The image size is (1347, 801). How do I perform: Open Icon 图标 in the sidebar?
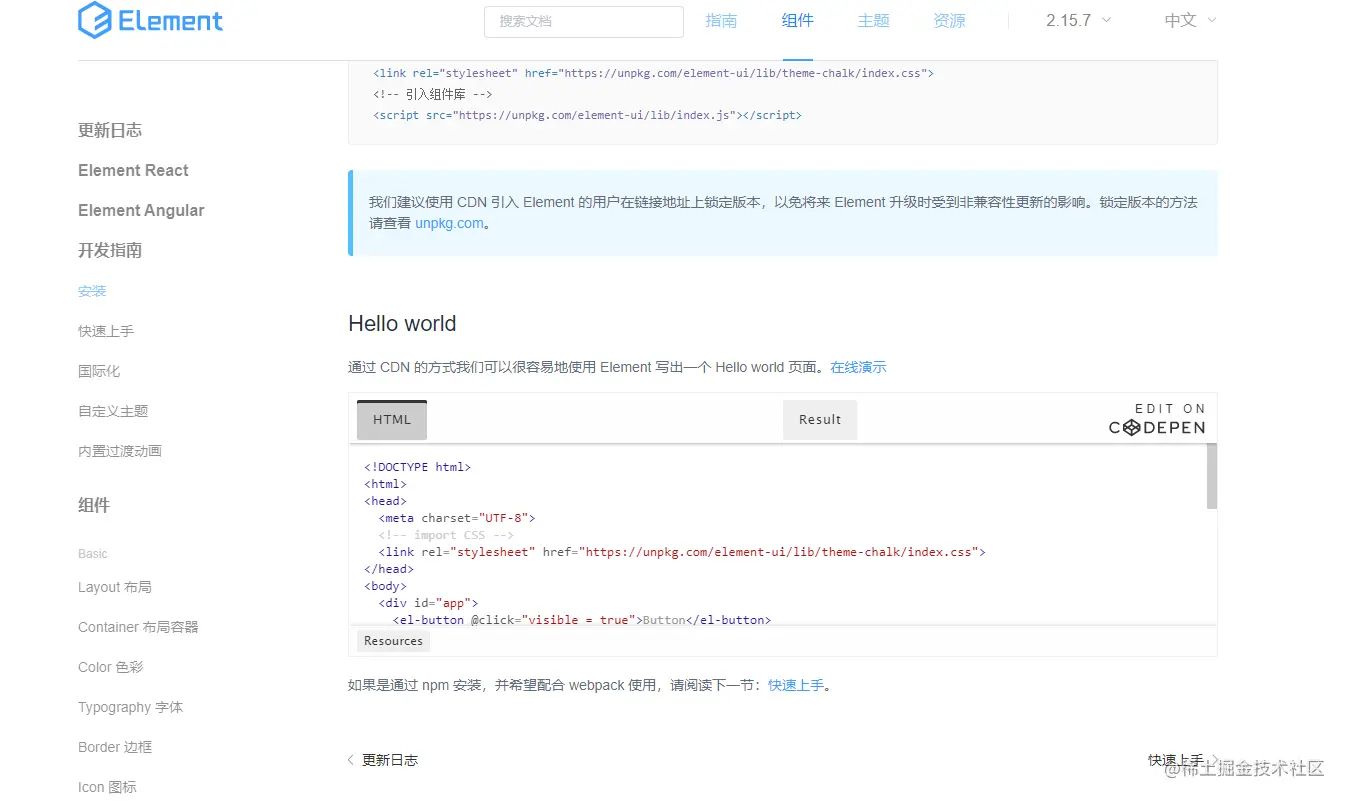[x=107, y=787]
